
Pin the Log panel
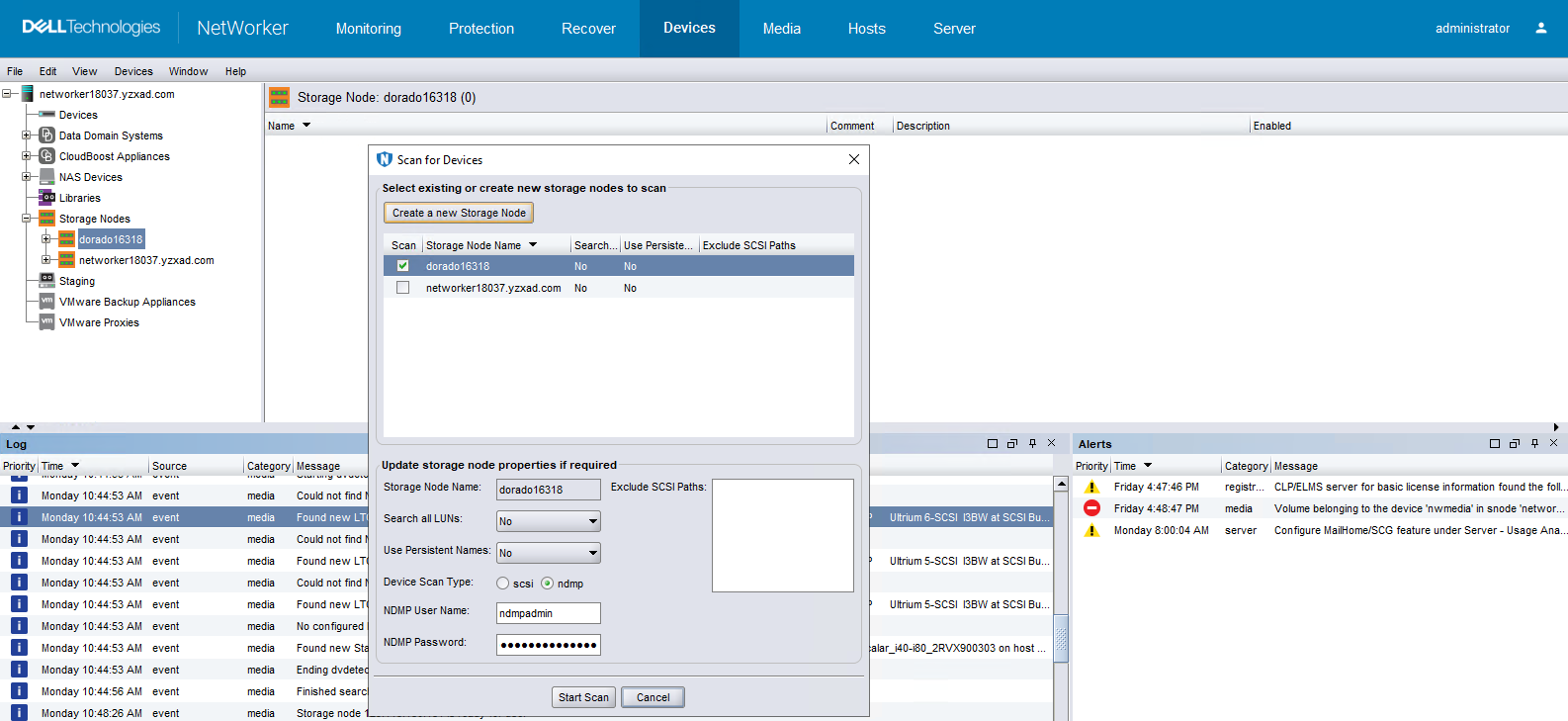pyautogui.click(x=1032, y=444)
